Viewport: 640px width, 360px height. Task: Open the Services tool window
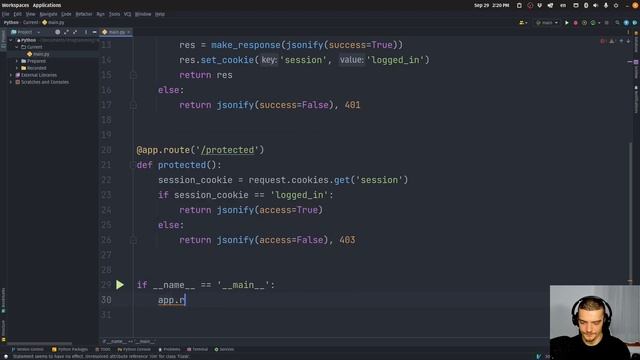click(x=224, y=349)
